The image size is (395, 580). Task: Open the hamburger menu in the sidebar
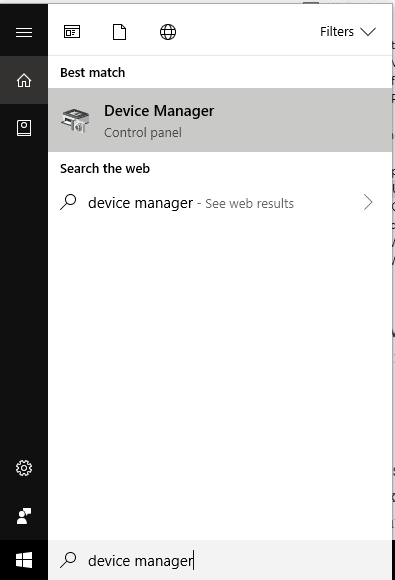(24, 33)
